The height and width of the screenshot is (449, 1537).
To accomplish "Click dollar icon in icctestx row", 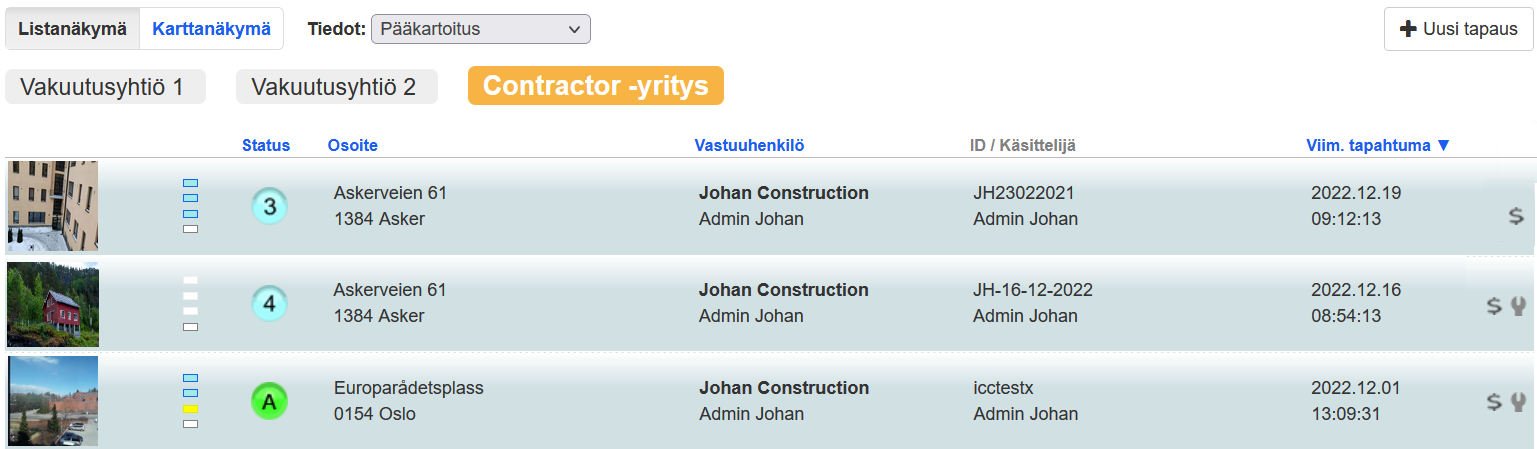I will tap(1494, 402).
